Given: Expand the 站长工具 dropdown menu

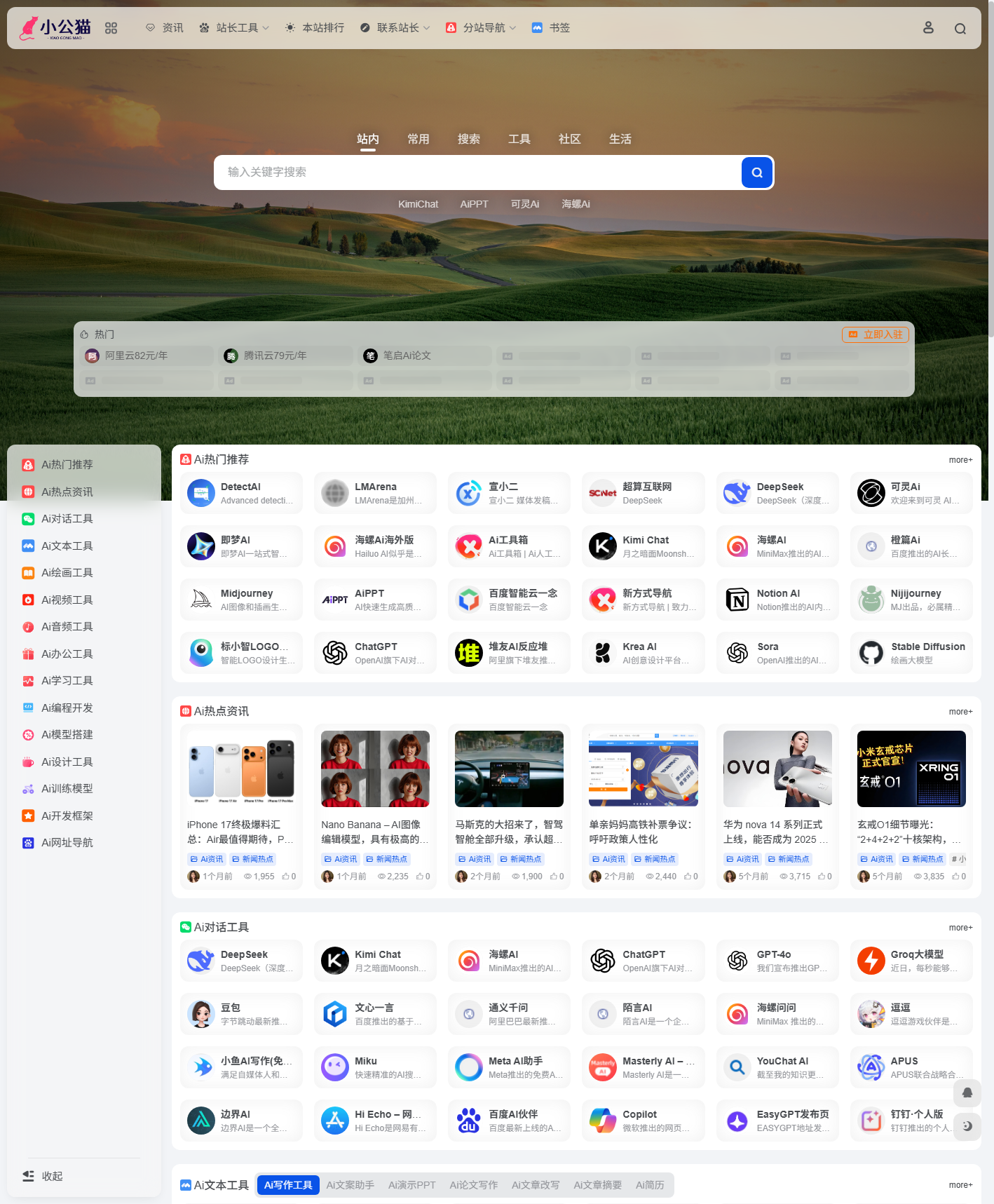Looking at the screenshot, I should pos(235,28).
